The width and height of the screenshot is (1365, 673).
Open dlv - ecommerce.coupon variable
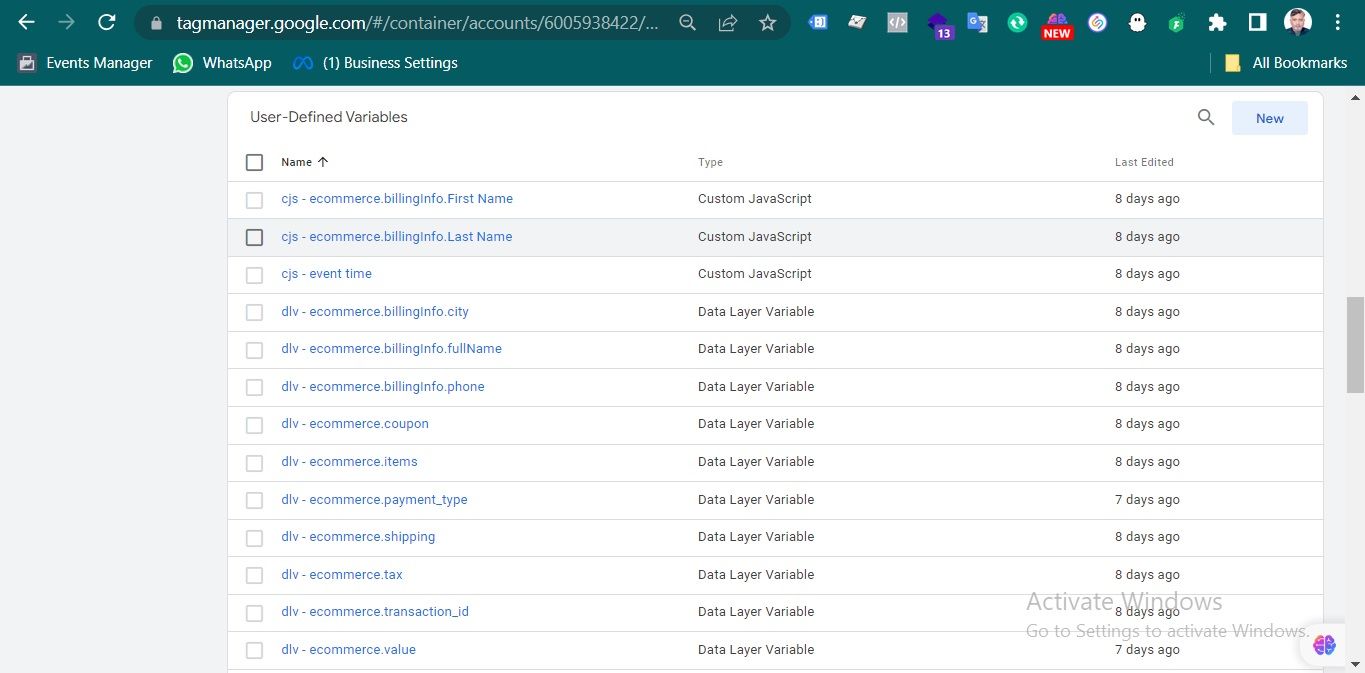355,424
